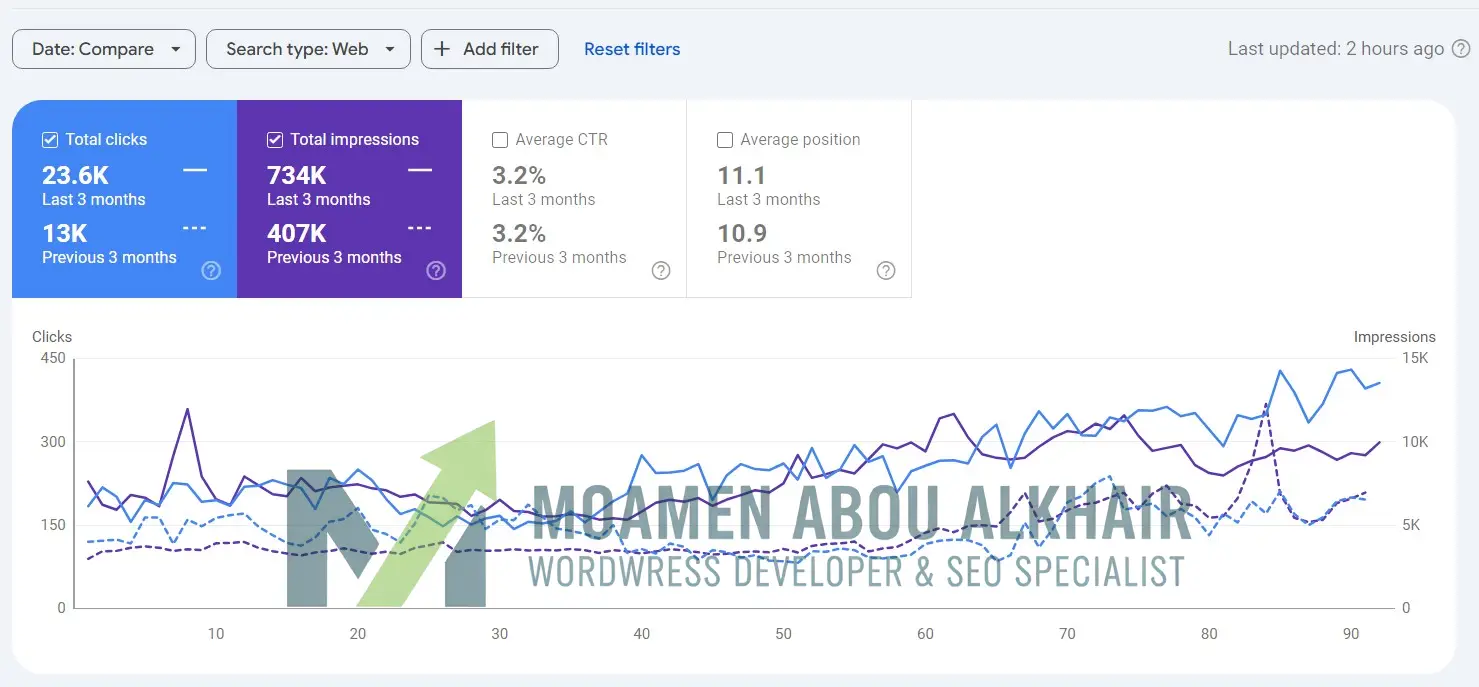Click help icon in Total impressions card
1479x687 pixels.
tap(436, 270)
